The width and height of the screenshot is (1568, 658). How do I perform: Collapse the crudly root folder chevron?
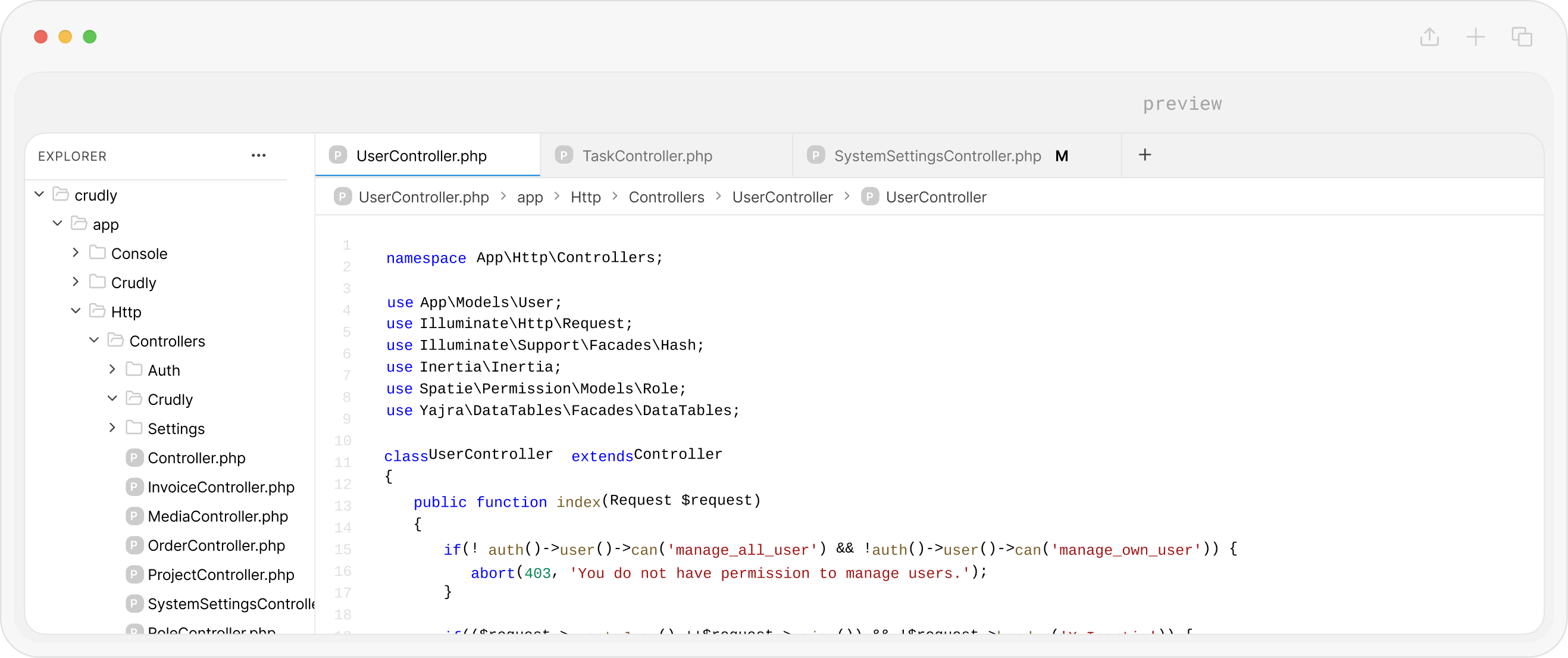pyautogui.click(x=39, y=194)
